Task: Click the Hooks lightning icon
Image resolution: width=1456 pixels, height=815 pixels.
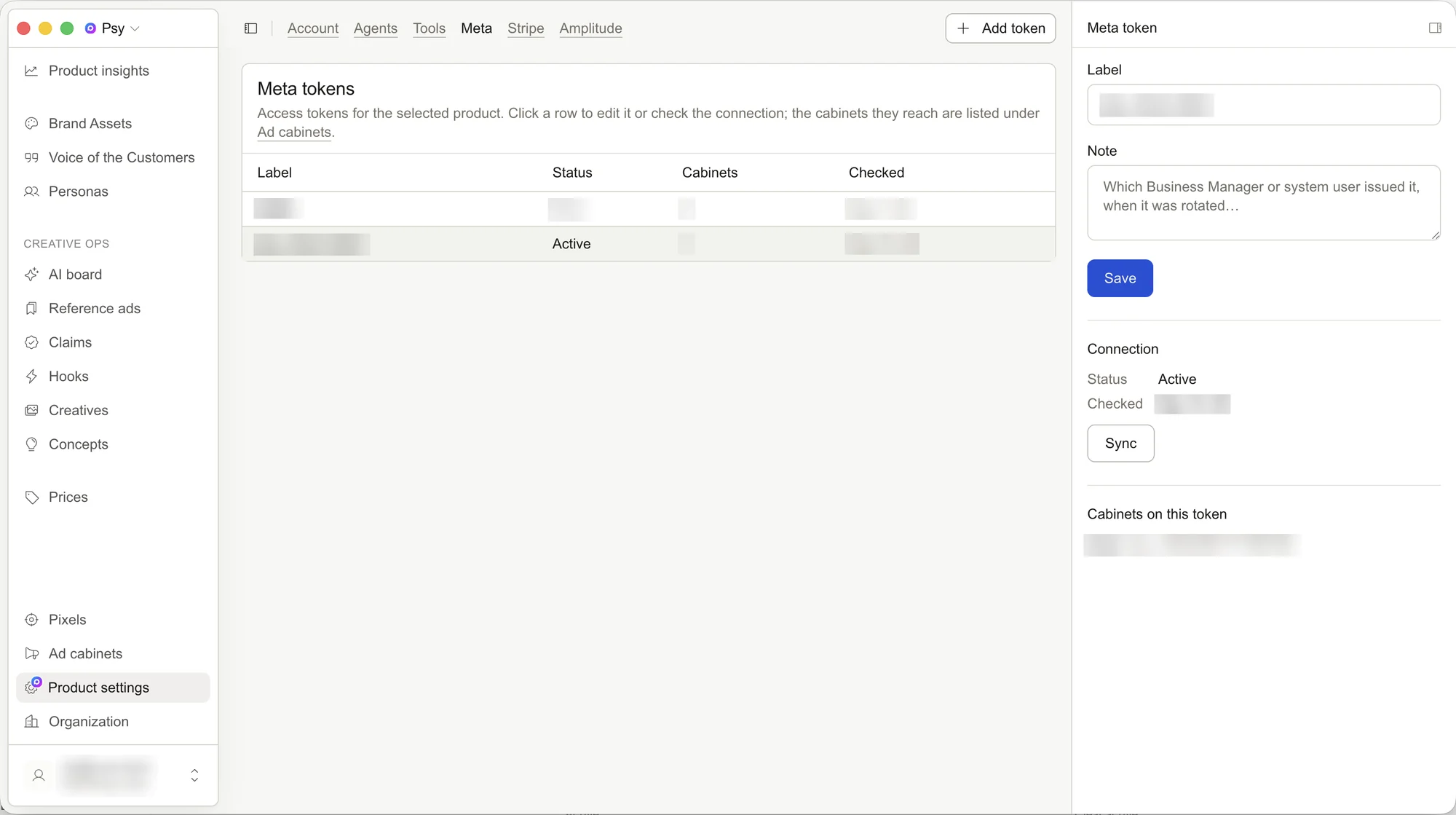Action: (31, 377)
